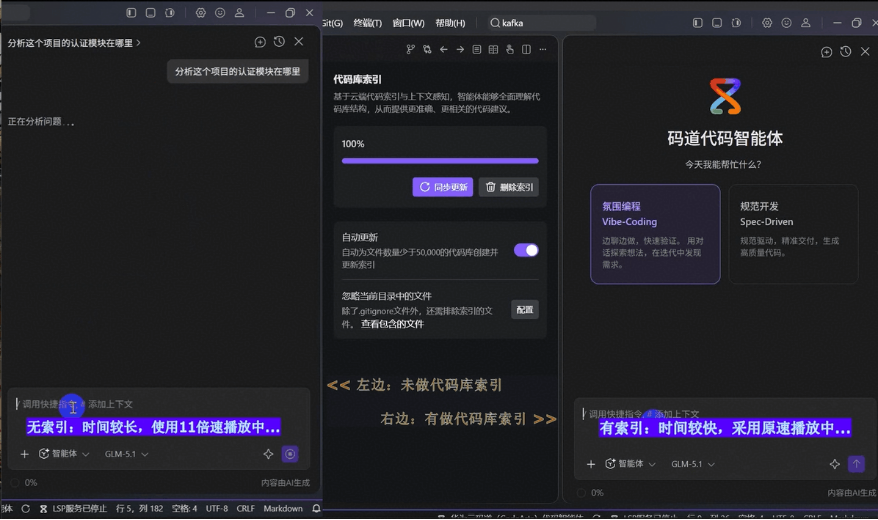The image size is (878, 520).
Task: Expand 智能体 mode dropdown in left chat
Action: coord(64,454)
